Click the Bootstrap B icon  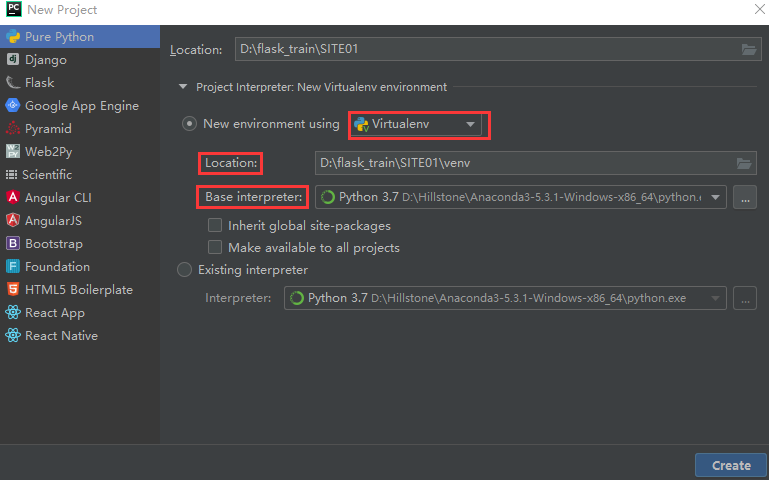[13, 244]
